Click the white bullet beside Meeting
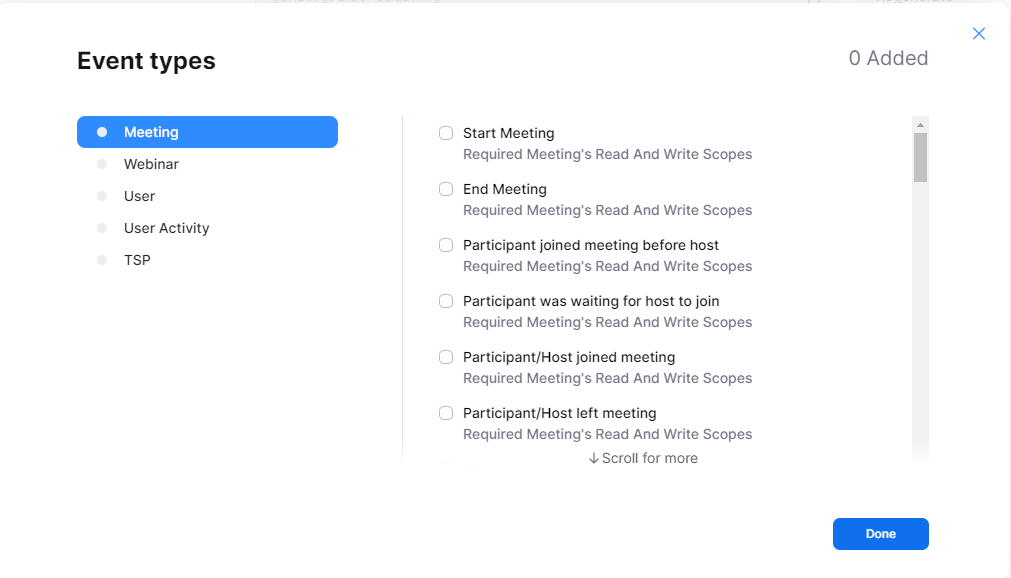 102,132
